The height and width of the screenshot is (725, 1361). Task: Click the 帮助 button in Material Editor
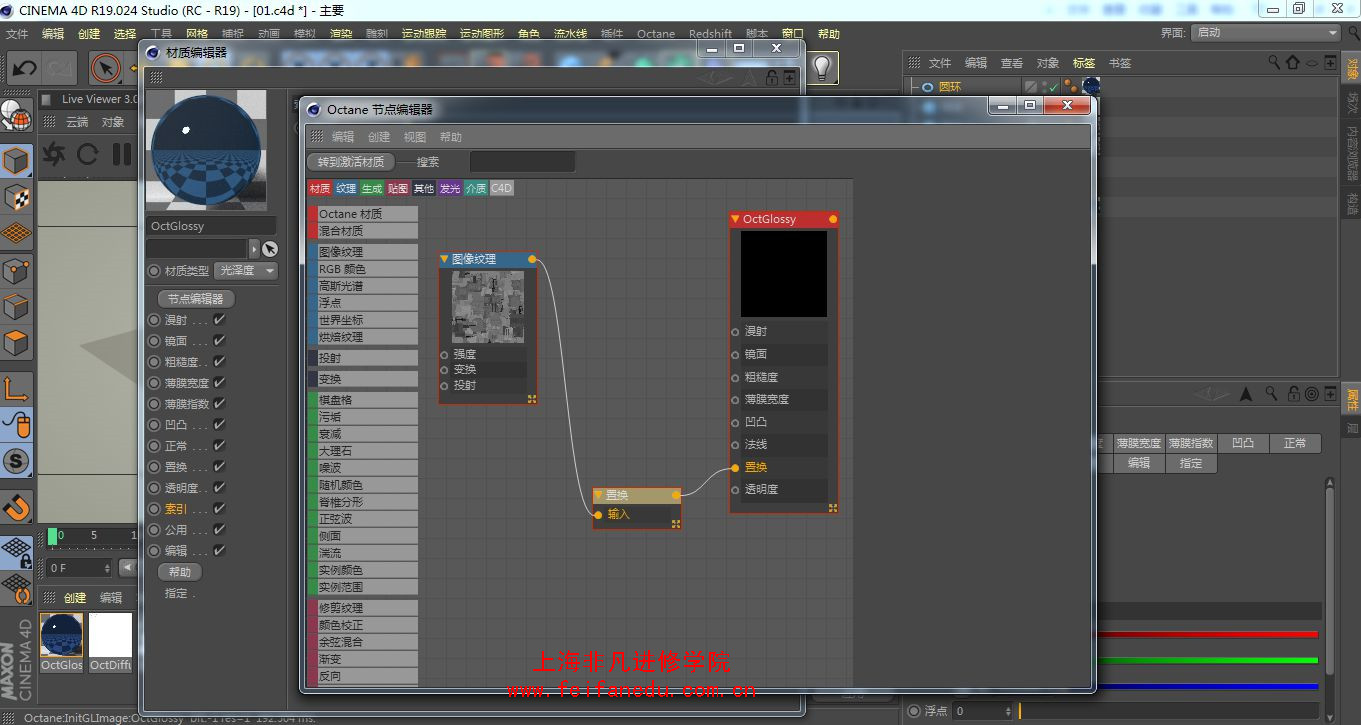[x=180, y=573]
